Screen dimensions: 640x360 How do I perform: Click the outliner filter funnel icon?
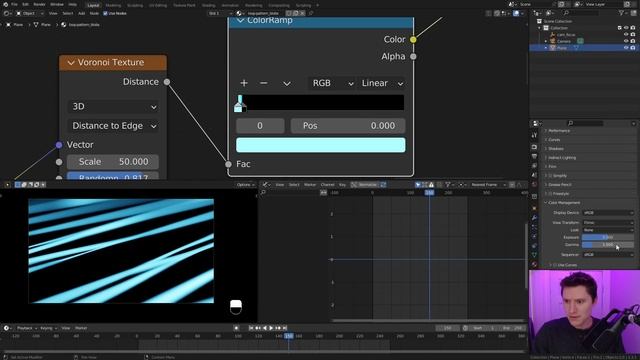[622, 13]
